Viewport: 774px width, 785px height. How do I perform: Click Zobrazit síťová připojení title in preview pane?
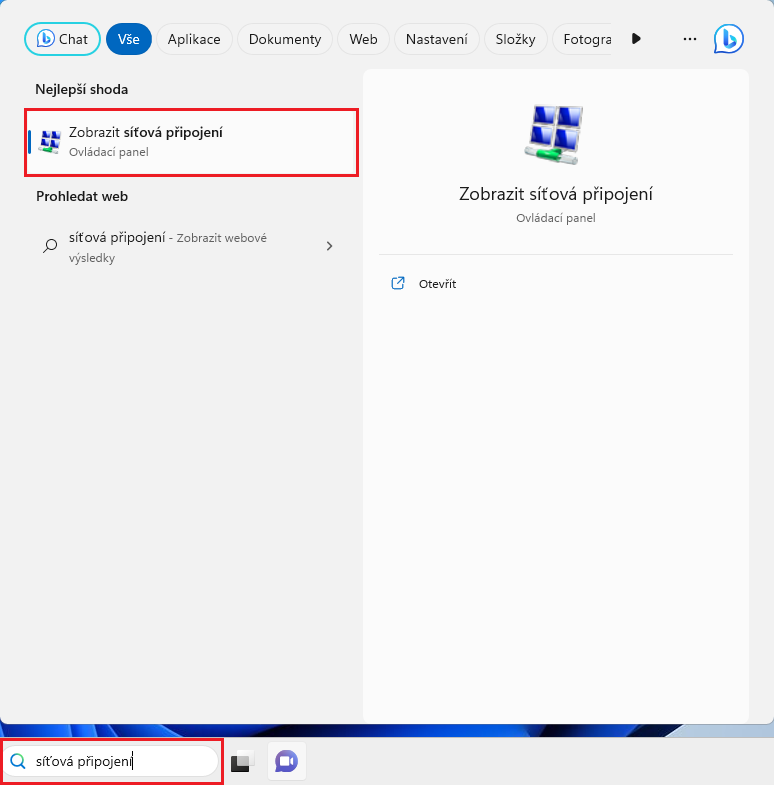tap(556, 194)
